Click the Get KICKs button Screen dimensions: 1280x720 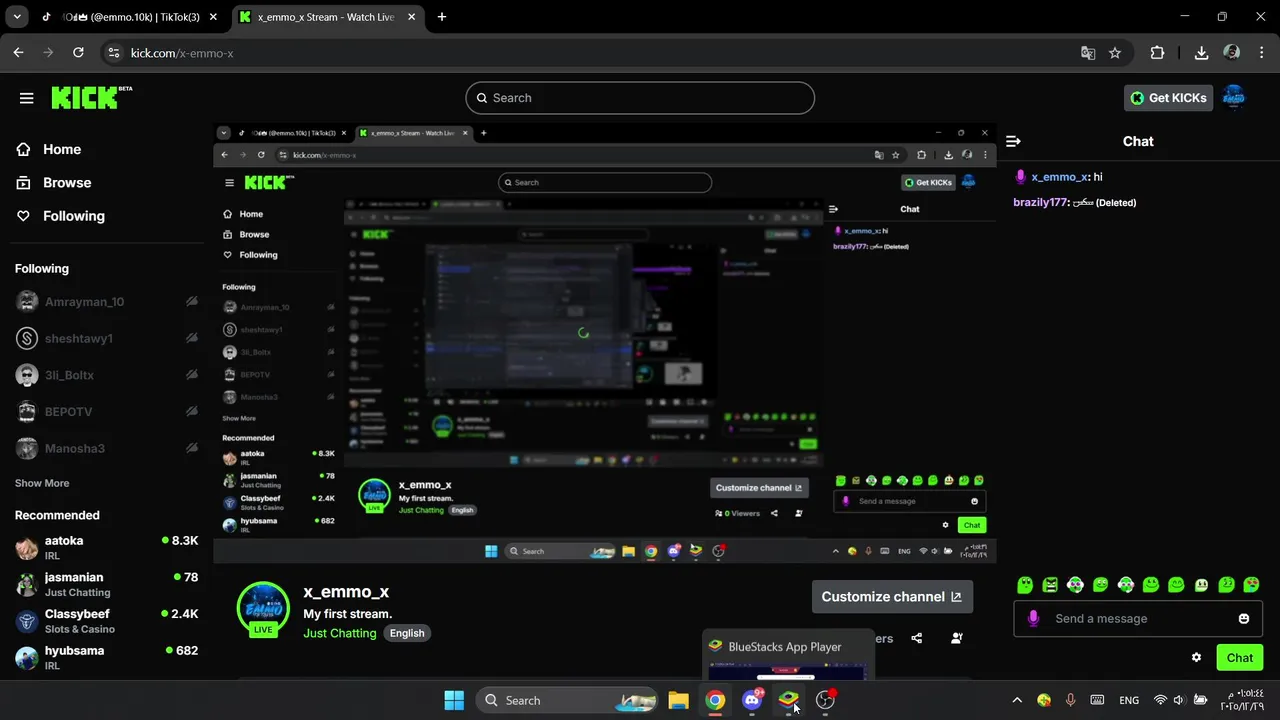1169,97
